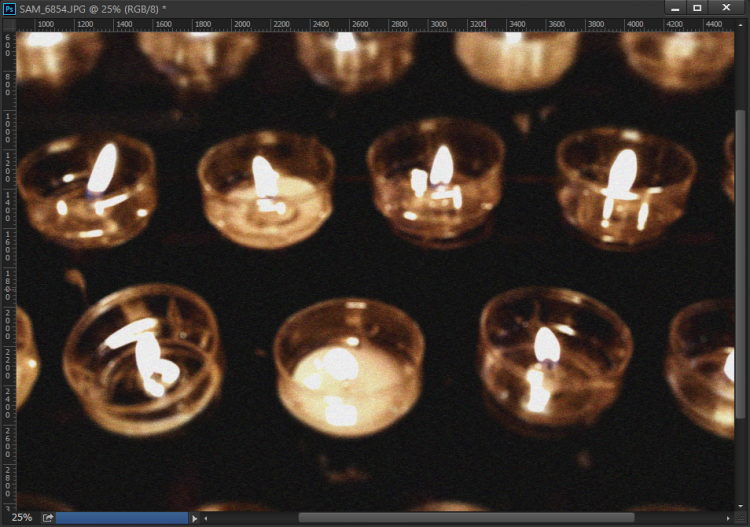Click the window resize grip in corner

click(x=742, y=518)
